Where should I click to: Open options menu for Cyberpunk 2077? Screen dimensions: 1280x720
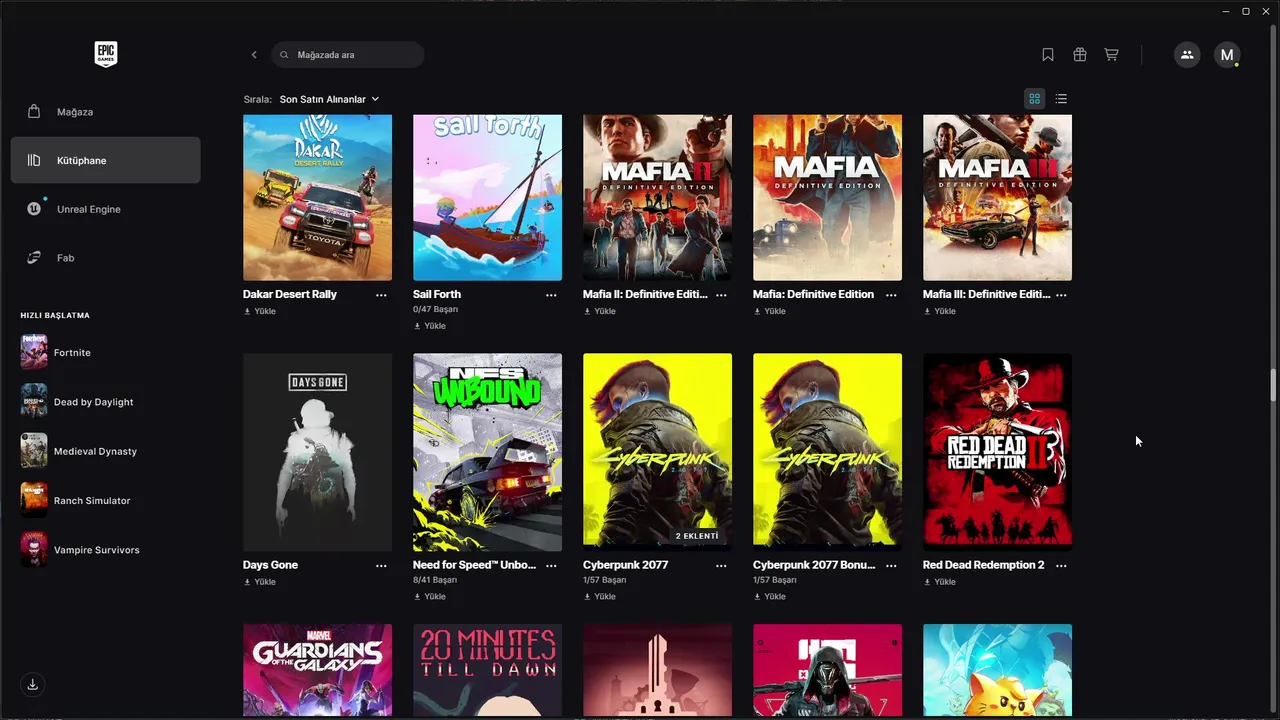click(x=721, y=565)
